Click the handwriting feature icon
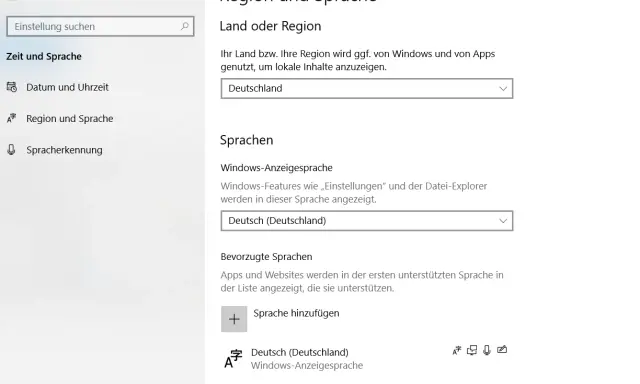The image size is (640, 384). click(x=502, y=350)
